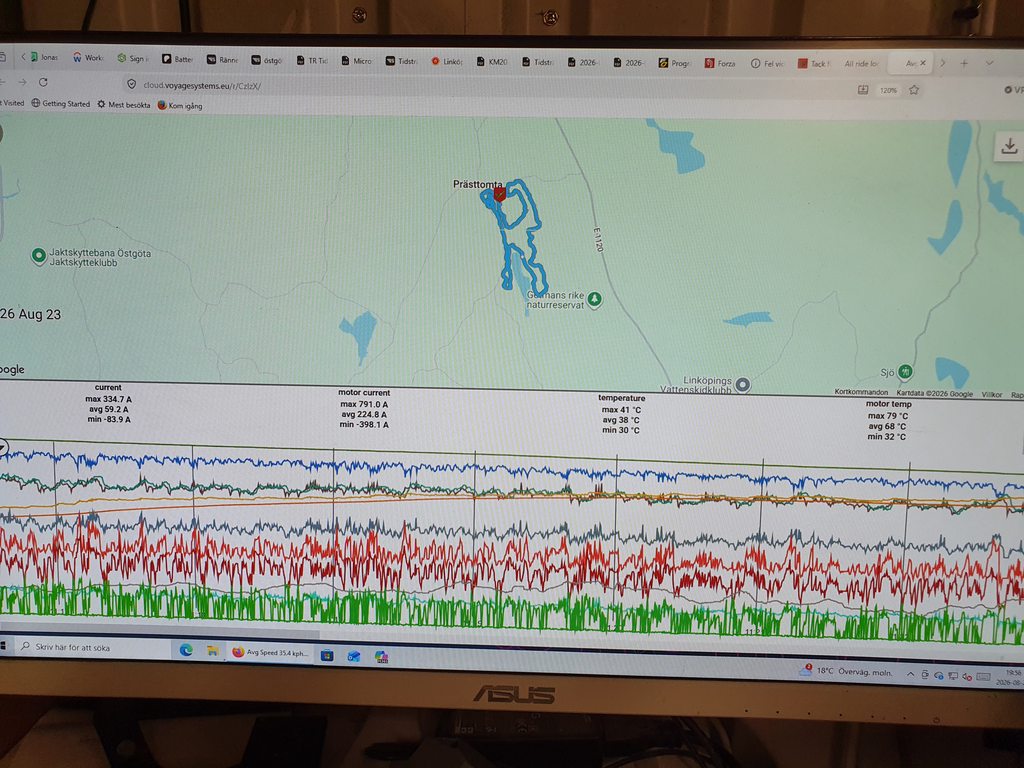The width and height of the screenshot is (1024, 768).
Task: Click the motor current stats header
Action: (x=364, y=392)
